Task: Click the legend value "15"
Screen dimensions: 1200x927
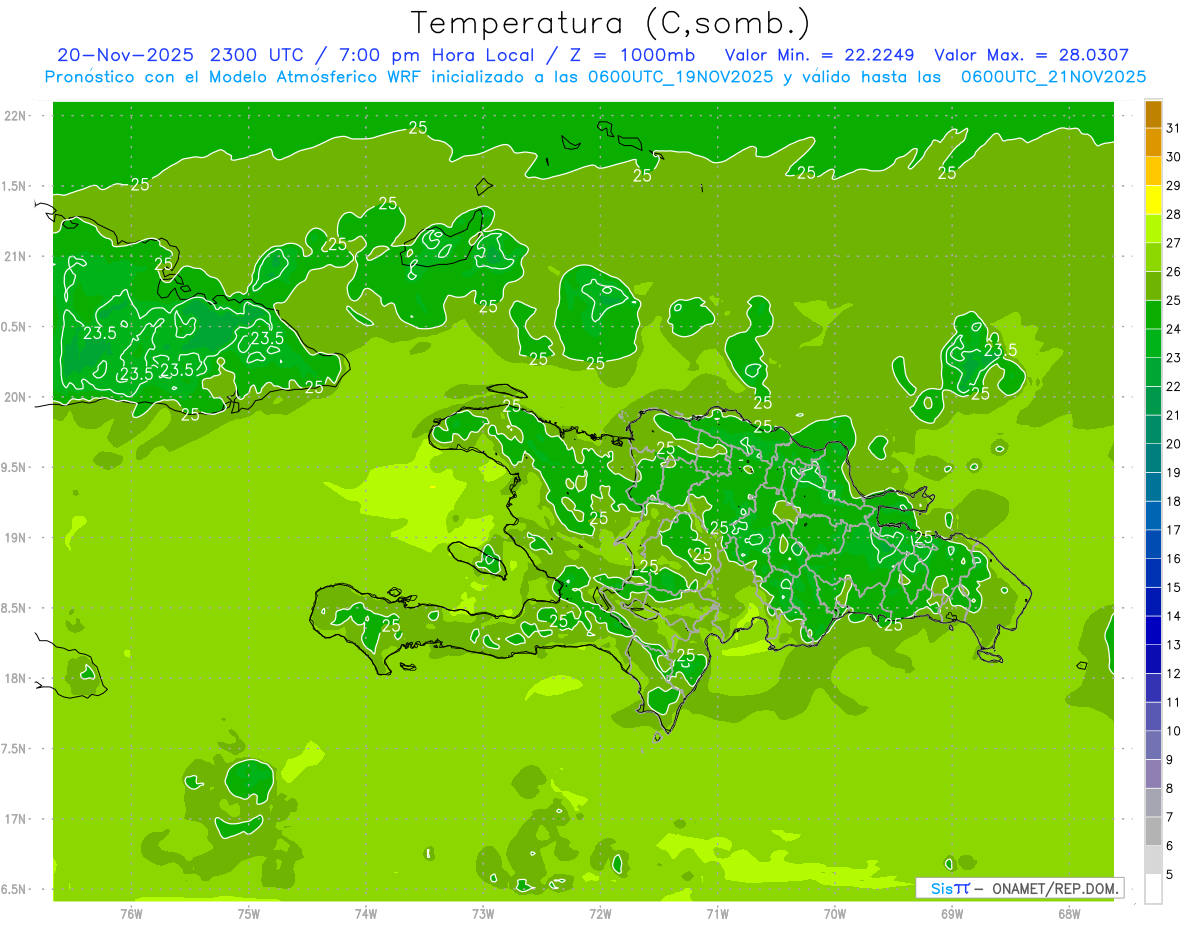Action: click(x=1174, y=587)
